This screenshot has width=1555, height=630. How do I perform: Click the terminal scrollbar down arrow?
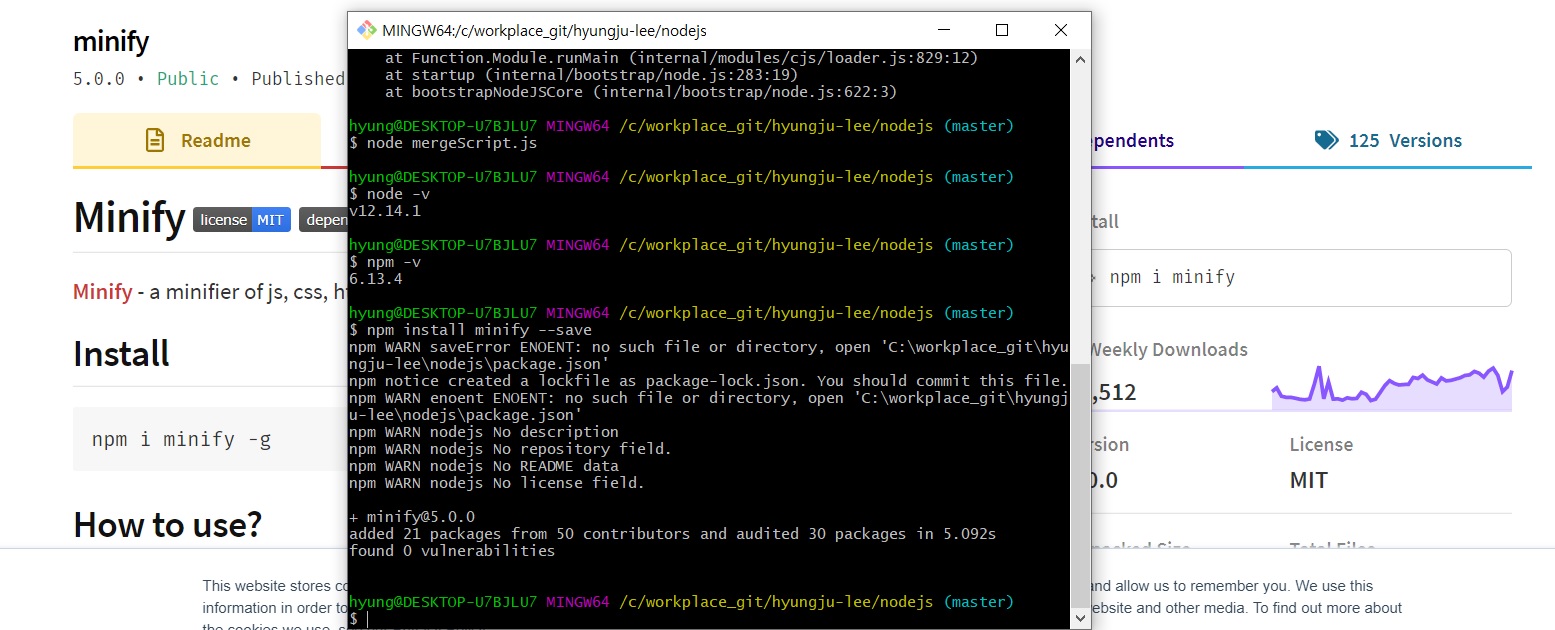(1080, 619)
